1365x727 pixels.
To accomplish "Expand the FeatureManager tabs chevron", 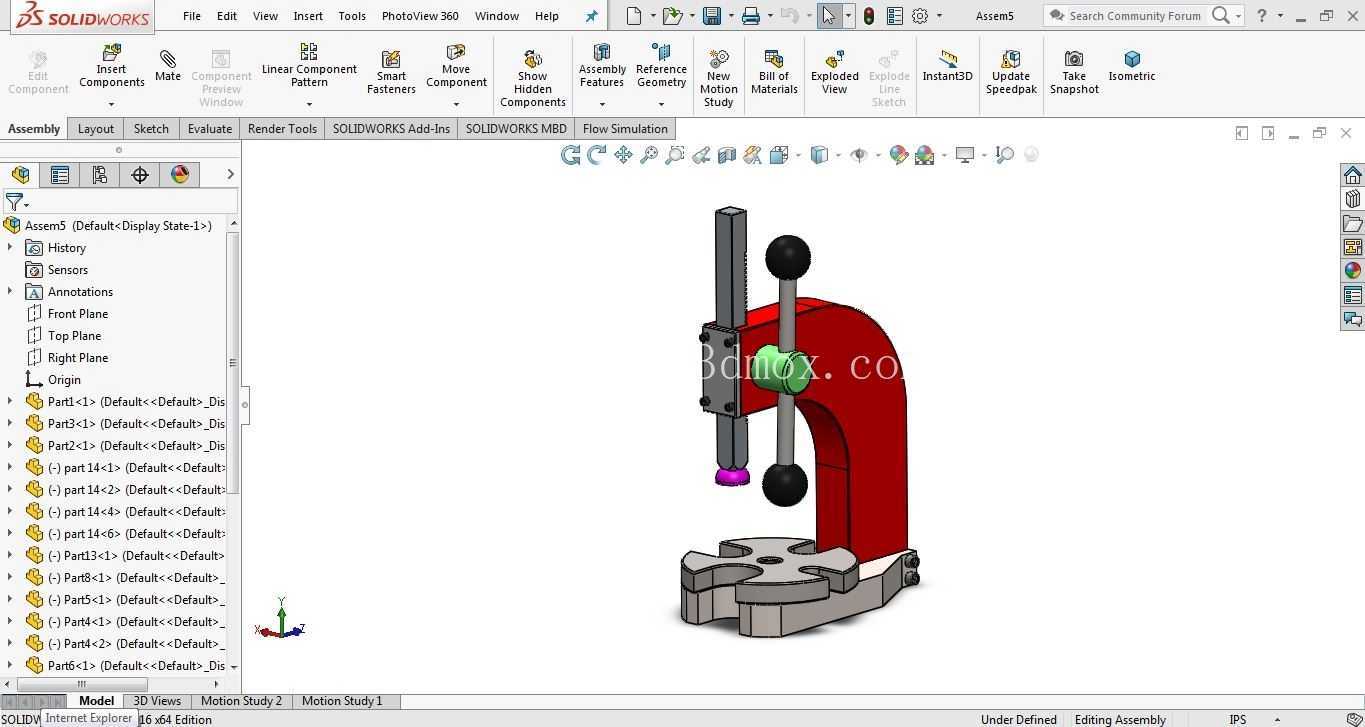I will click(230, 175).
